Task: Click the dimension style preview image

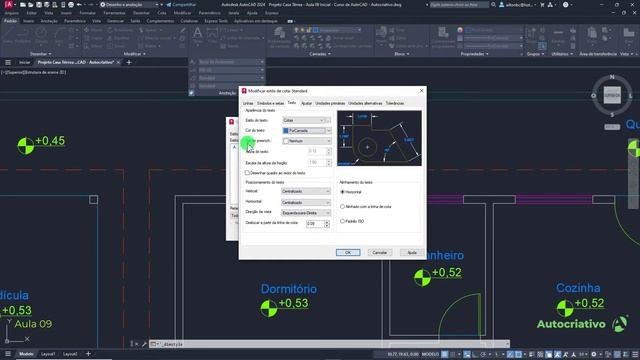Action: pyautogui.click(x=379, y=138)
